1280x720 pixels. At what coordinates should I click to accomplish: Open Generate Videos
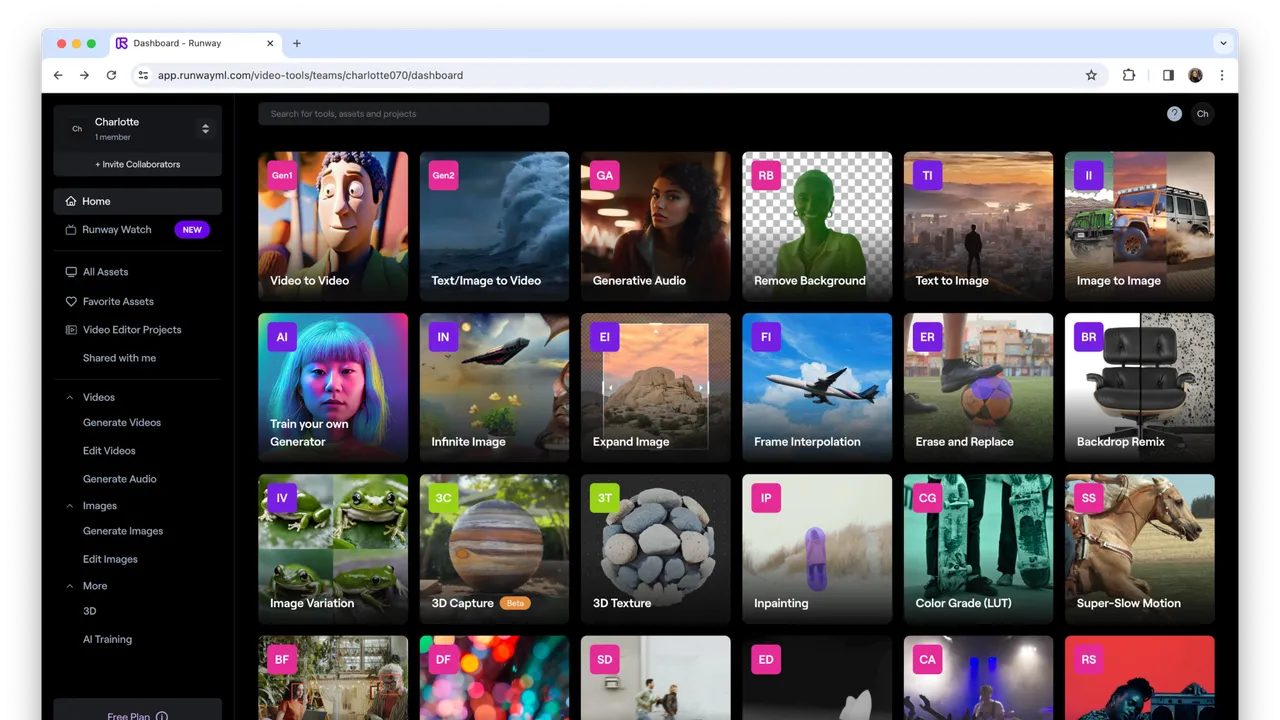[x=122, y=423]
